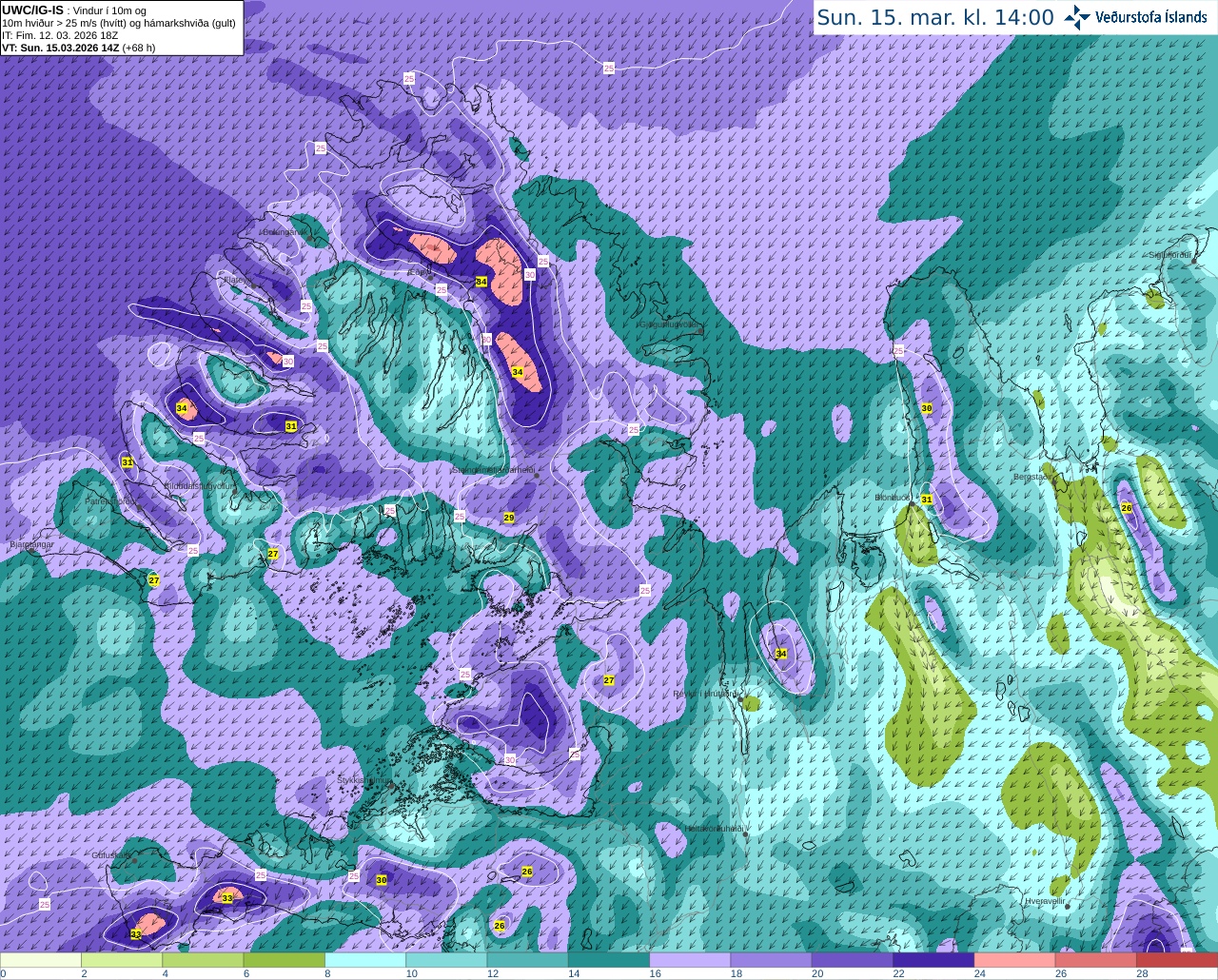Click the 22–24 dark indigo legend swatch
The width and height of the screenshot is (1218, 980).
pyautogui.click(x=933, y=960)
